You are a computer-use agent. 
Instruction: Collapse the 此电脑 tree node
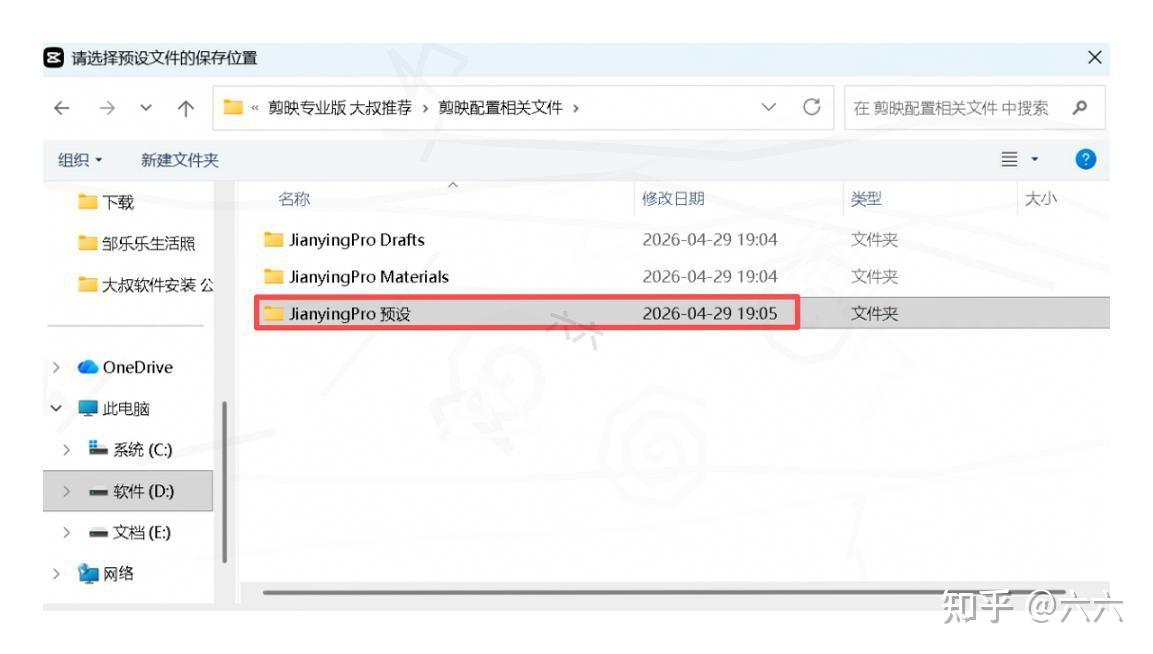click(x=56, y=408)
